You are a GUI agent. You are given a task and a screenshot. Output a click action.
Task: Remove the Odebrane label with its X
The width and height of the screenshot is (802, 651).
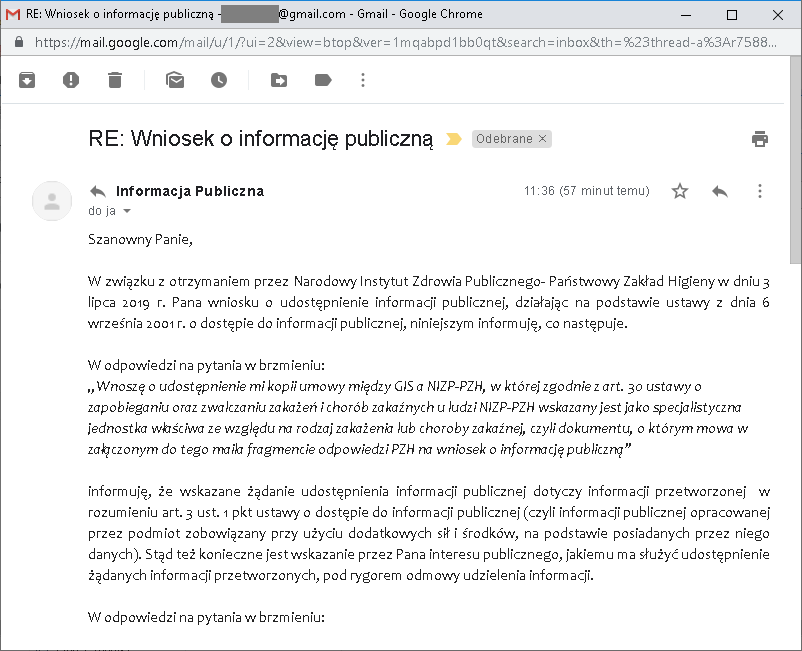pyautogui.click(x=543, y=139)
